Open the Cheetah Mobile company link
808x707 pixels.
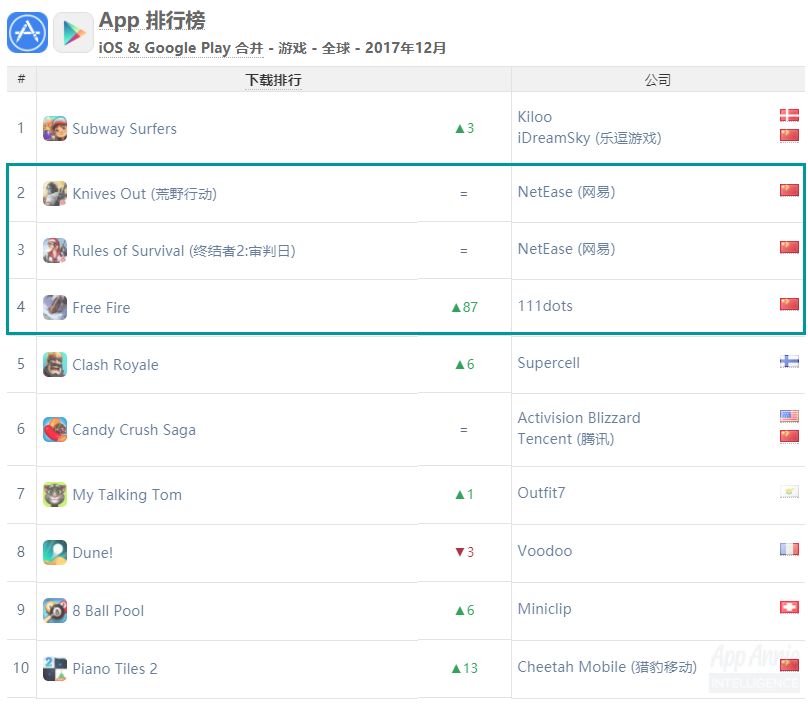607,667
